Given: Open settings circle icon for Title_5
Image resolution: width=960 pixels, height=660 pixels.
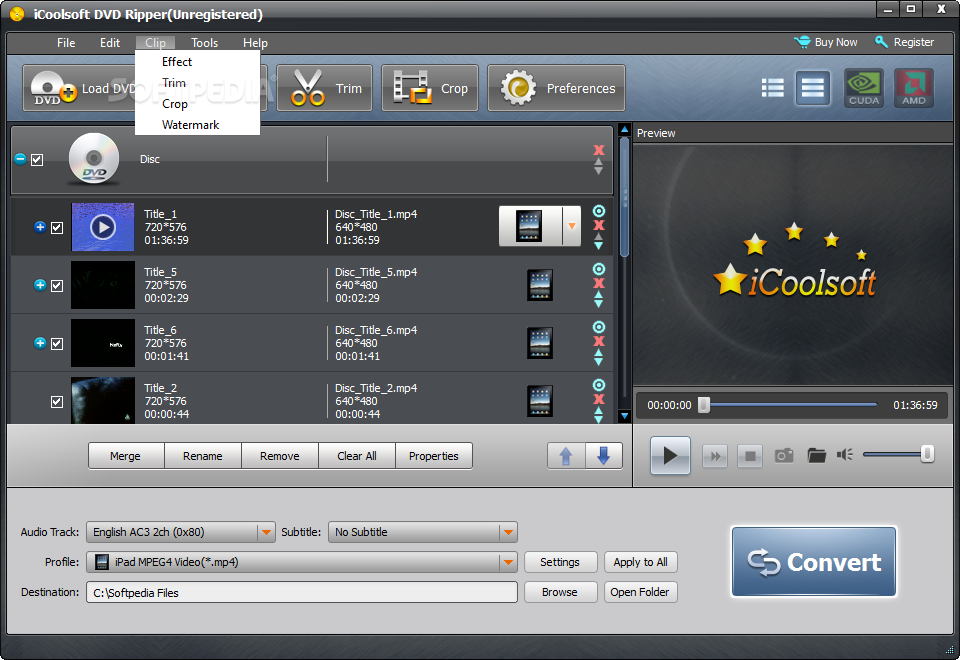Looking at the screenshot, I should click(x=599, y=269).
